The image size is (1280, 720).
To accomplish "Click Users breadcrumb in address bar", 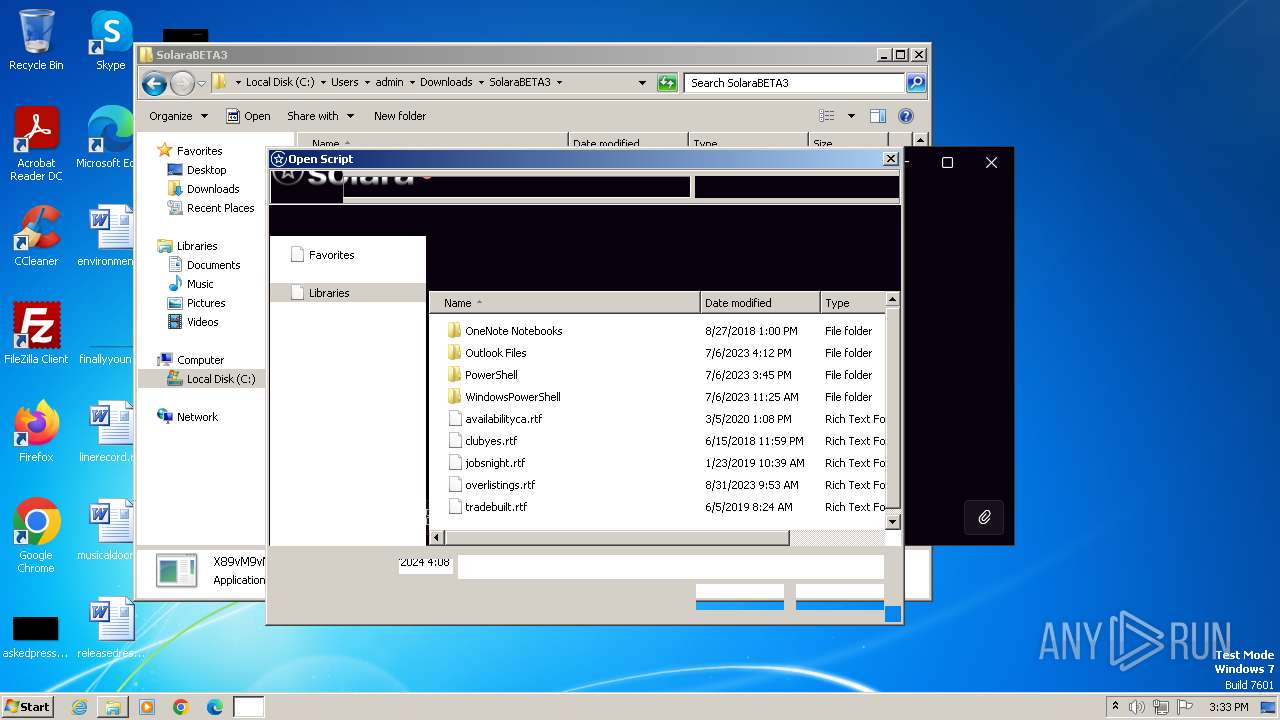I will pos(344,83).
